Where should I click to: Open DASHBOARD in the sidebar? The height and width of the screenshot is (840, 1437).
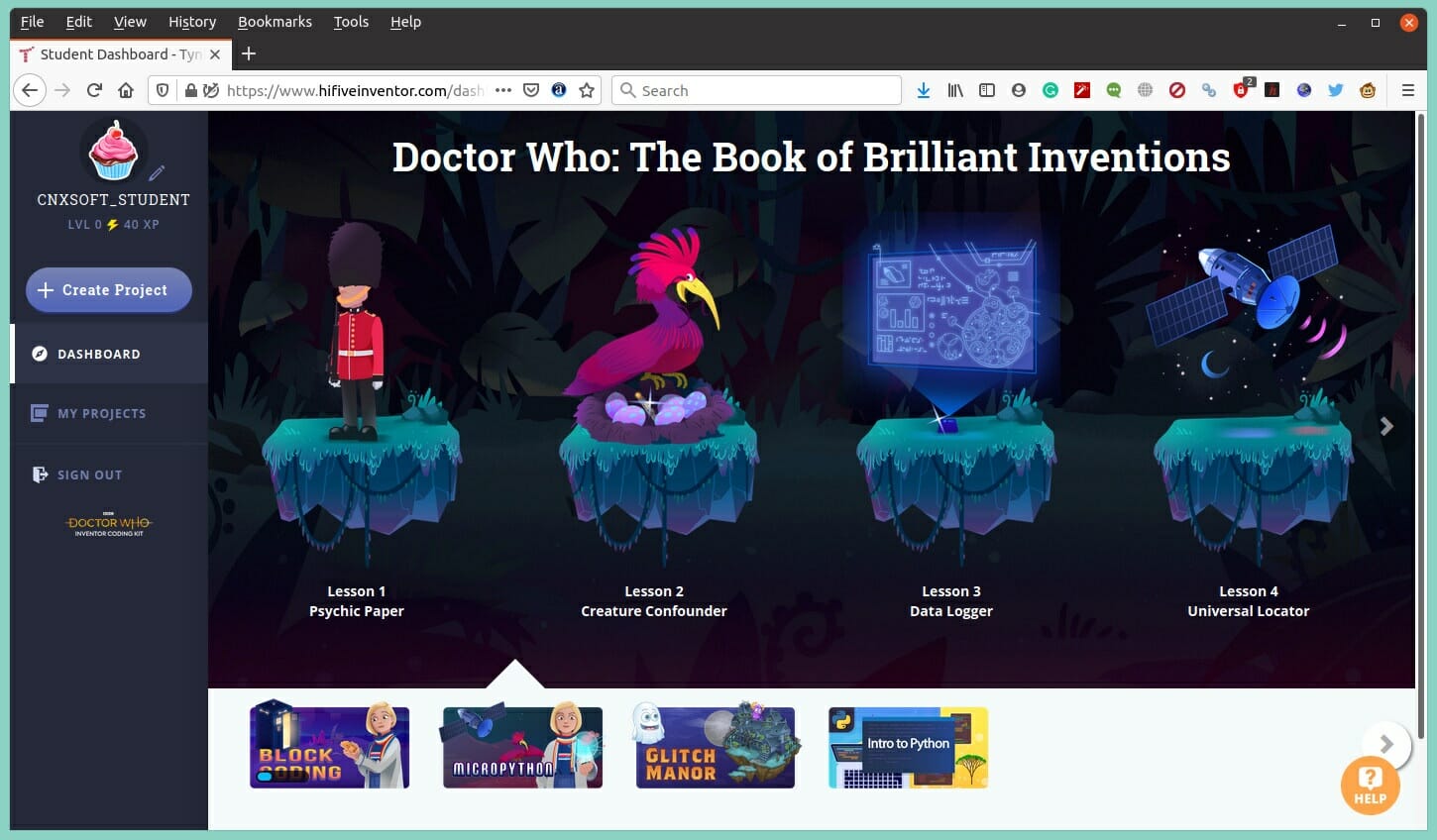pyautogui.click(x=109, y=354)
